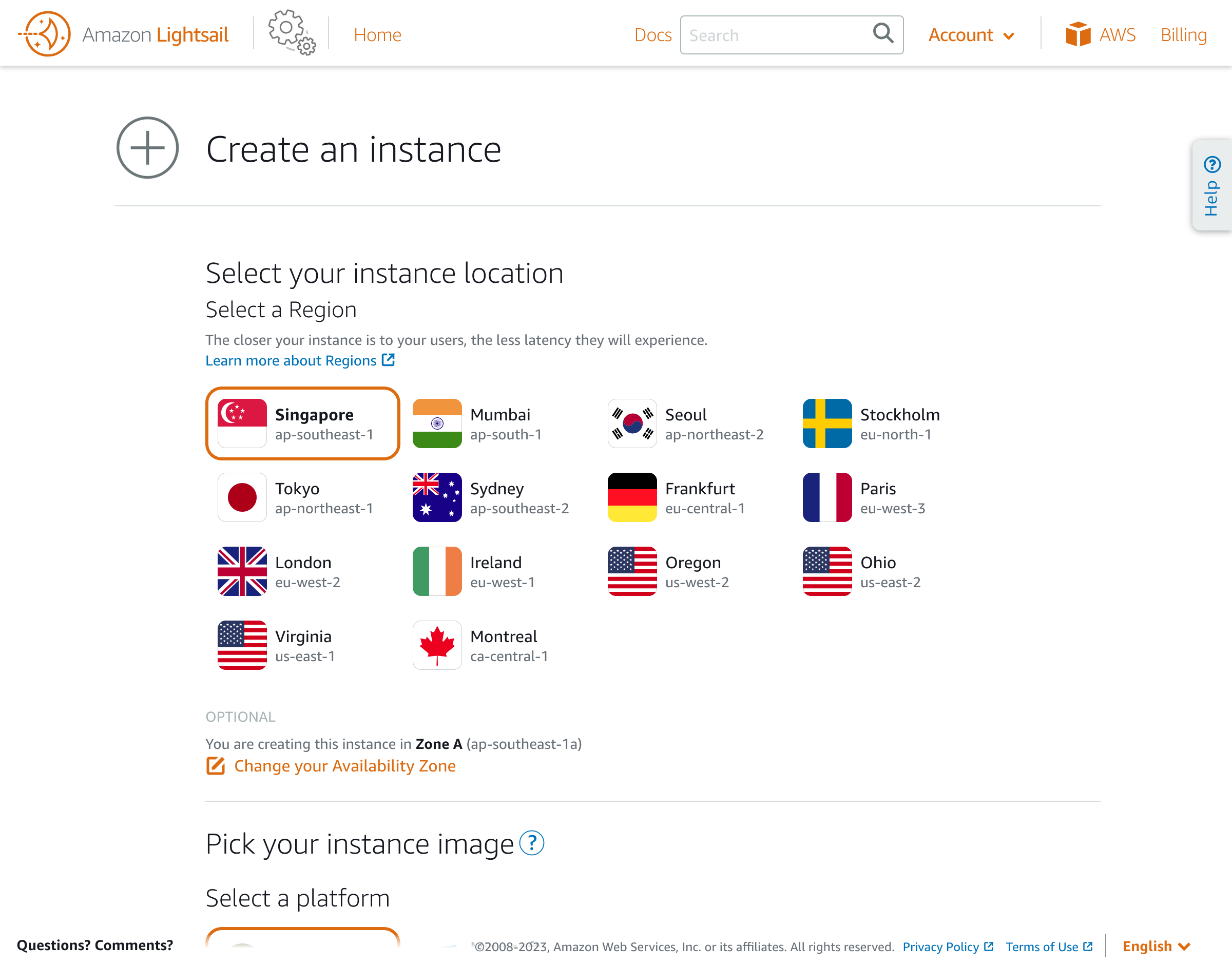Click the plus circle icon next to Create an instance
The height and width of the screenshot is (965, 1232).
click(147, 148)
